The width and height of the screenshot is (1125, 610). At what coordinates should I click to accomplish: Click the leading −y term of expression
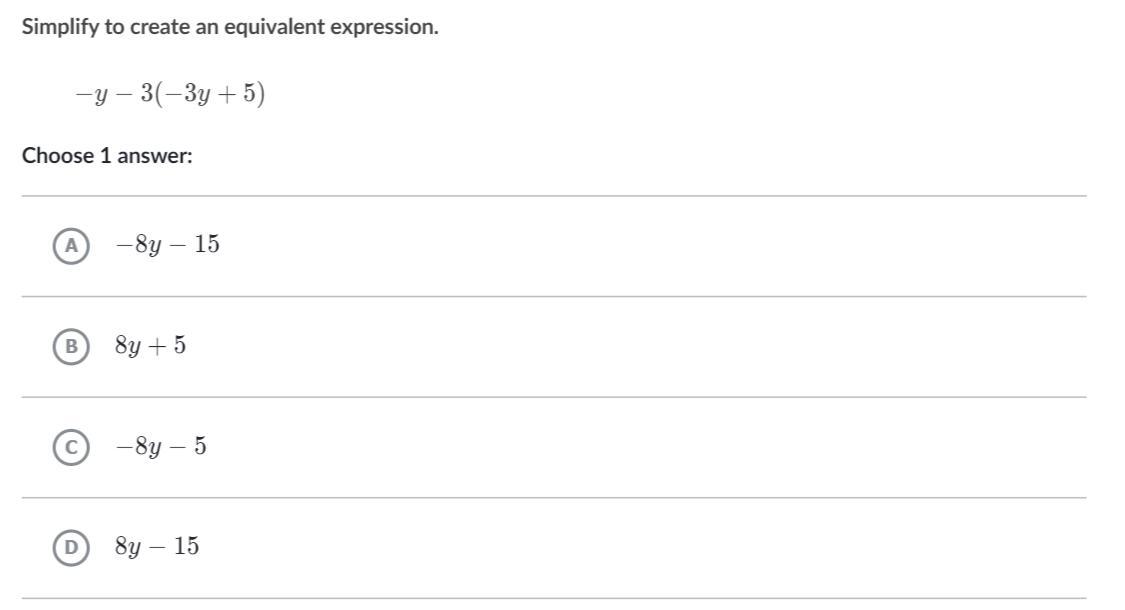[88, 96]
